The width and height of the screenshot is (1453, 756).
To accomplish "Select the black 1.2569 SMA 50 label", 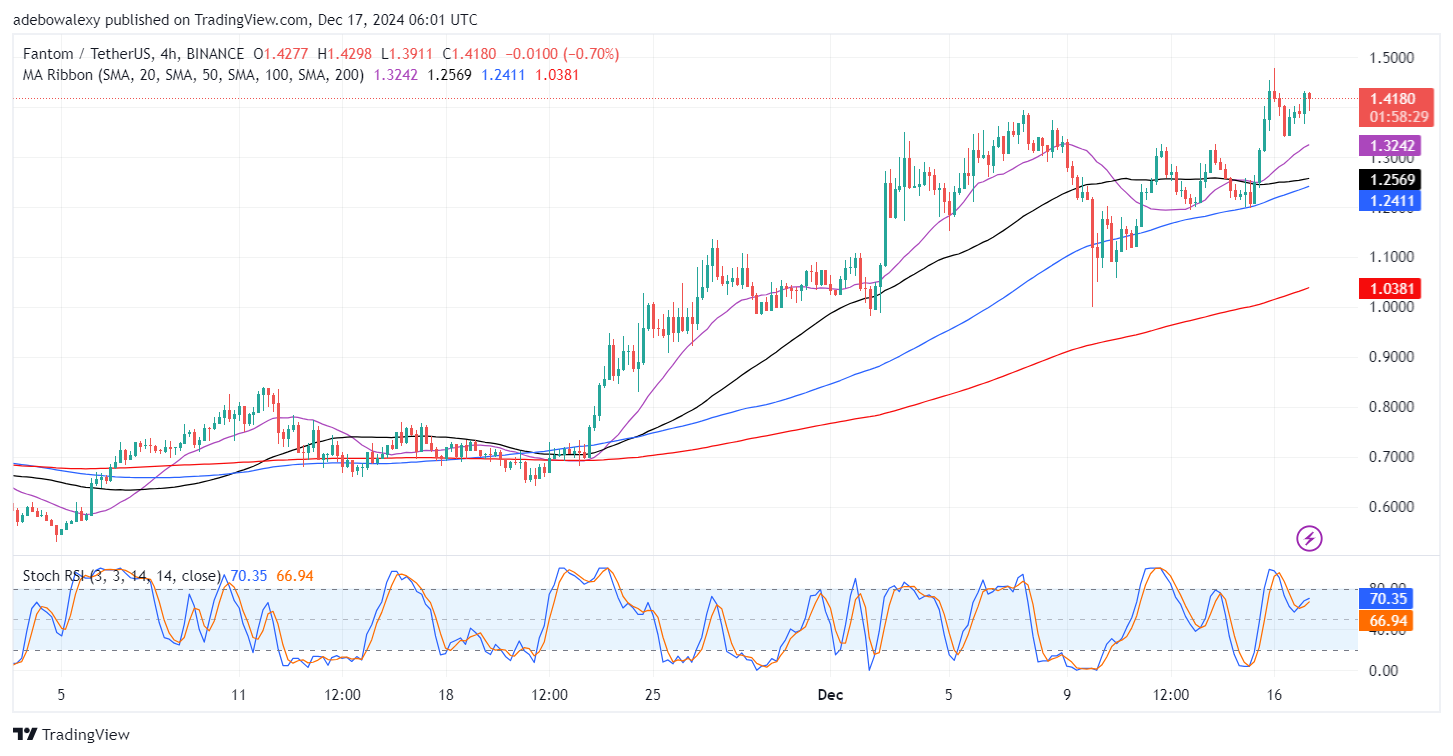I will point(1391,180).
